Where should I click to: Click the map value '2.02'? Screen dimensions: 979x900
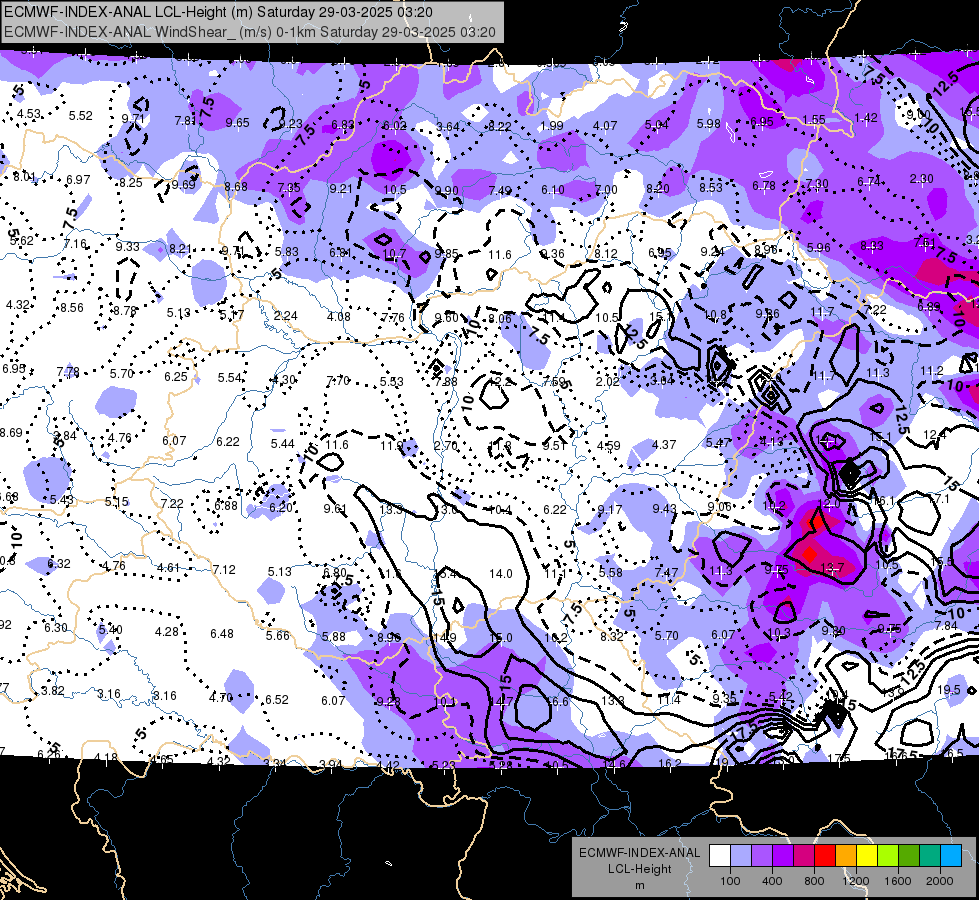608,381
